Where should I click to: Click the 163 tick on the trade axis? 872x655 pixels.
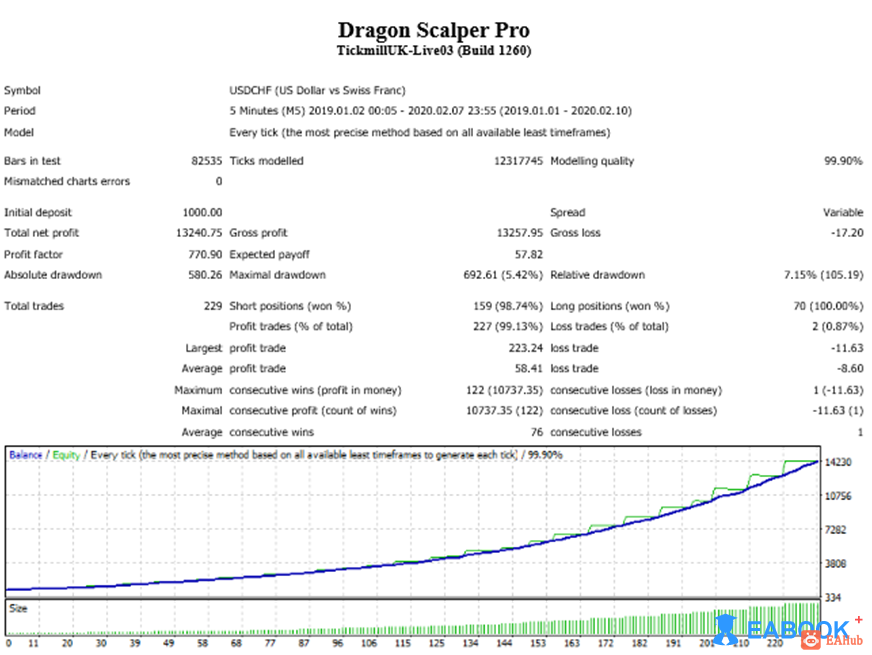click(572, 643)
